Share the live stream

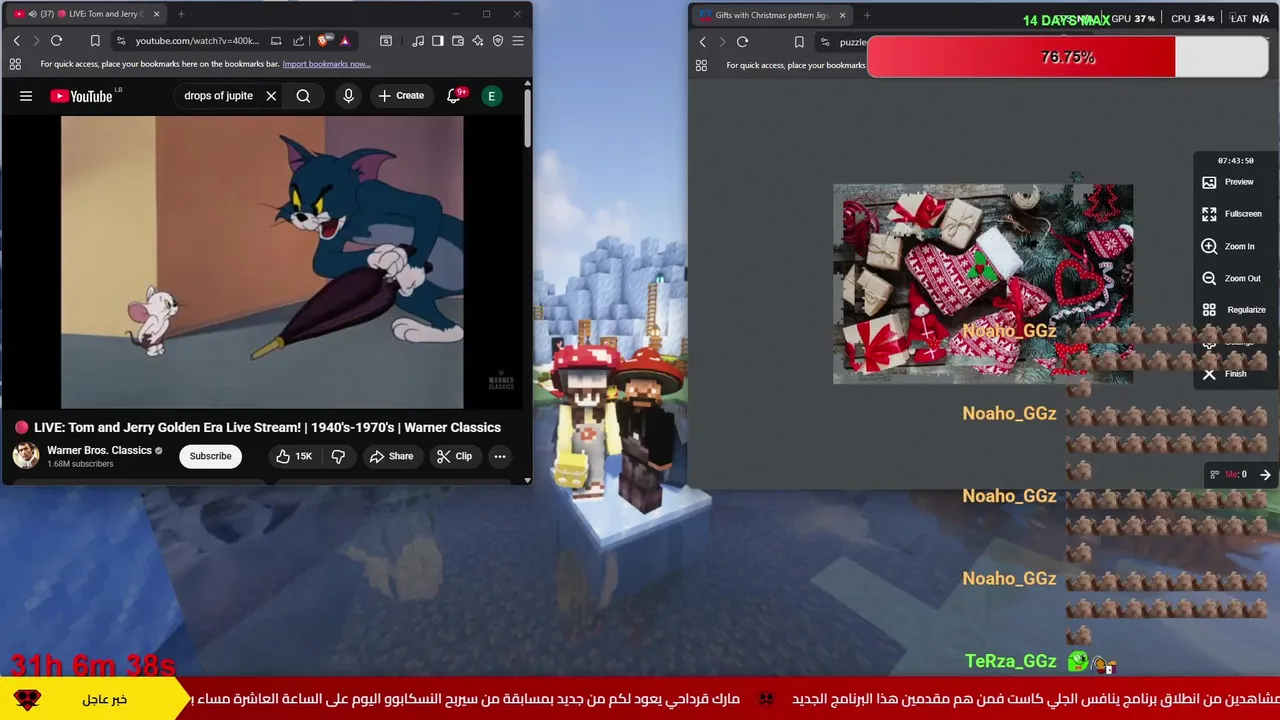391,456
